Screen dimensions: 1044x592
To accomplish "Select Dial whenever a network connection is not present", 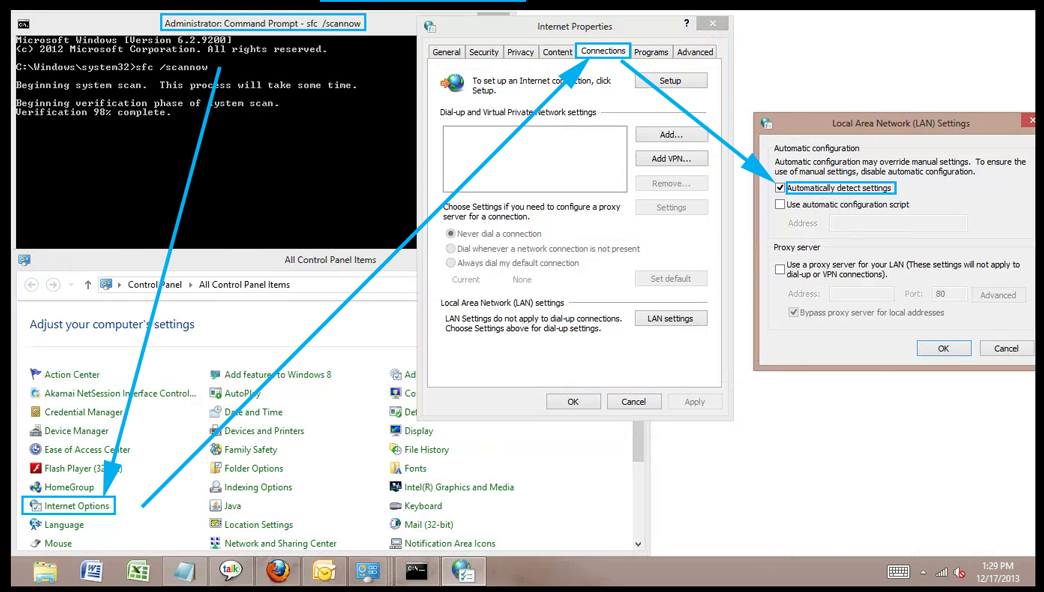I will [x=451, y=248].
